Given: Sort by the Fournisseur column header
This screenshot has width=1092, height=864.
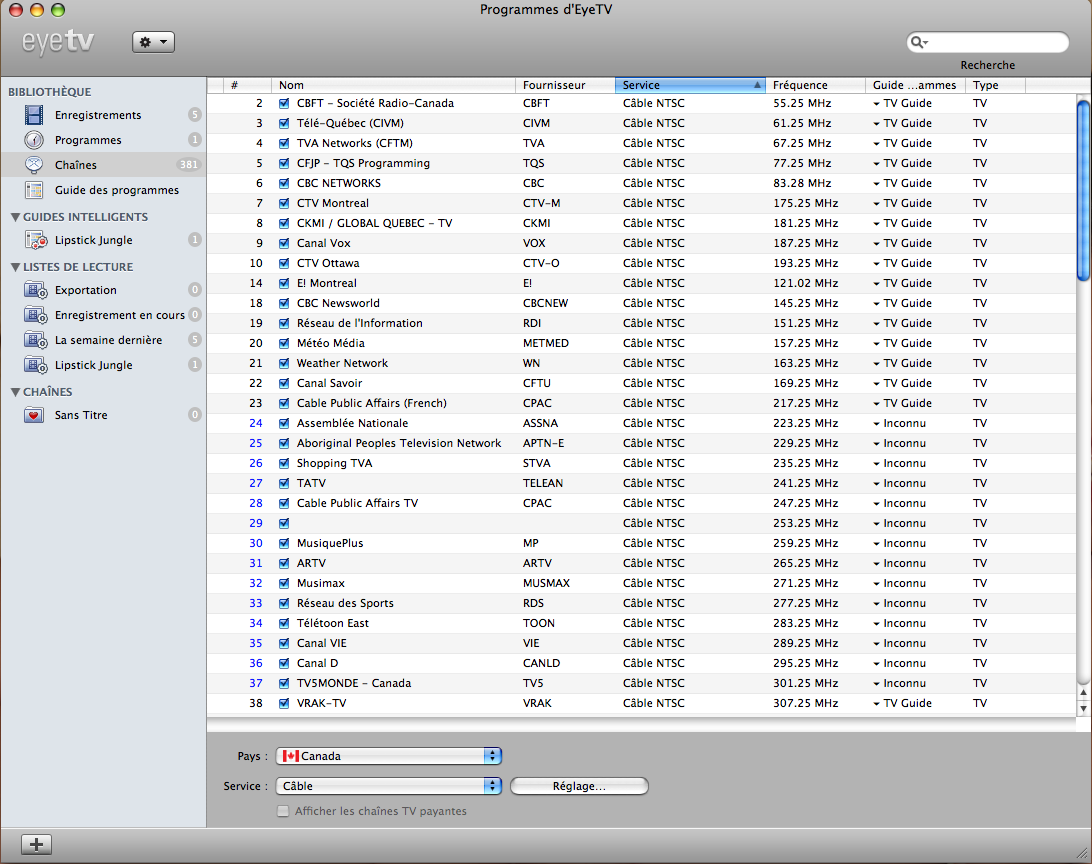Looking at the screenshot, I should [x=565, y=85].
